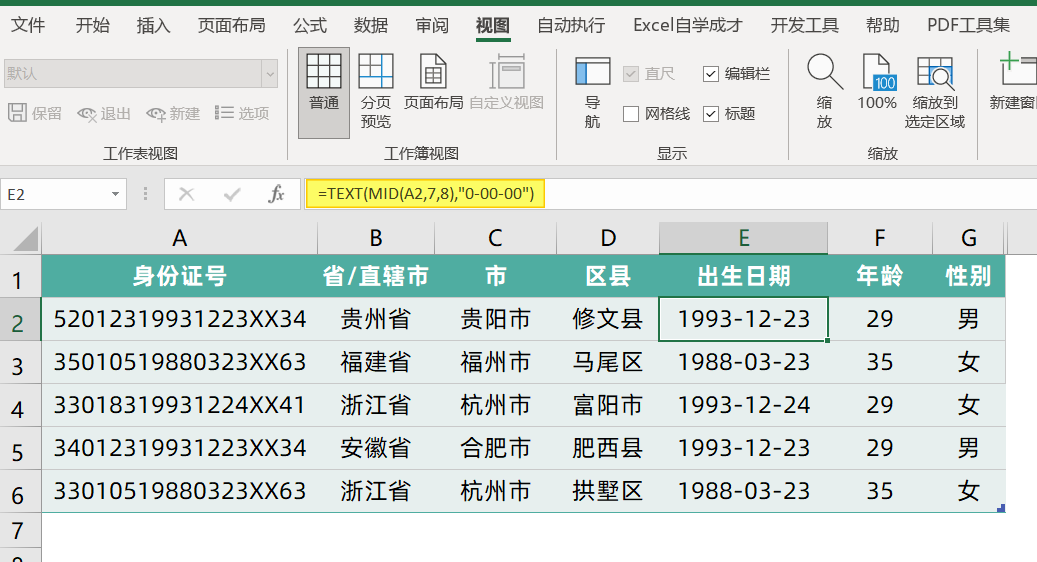
Task: Open the sheet view 默认 dropdown
Action: (x=269, y=73)
